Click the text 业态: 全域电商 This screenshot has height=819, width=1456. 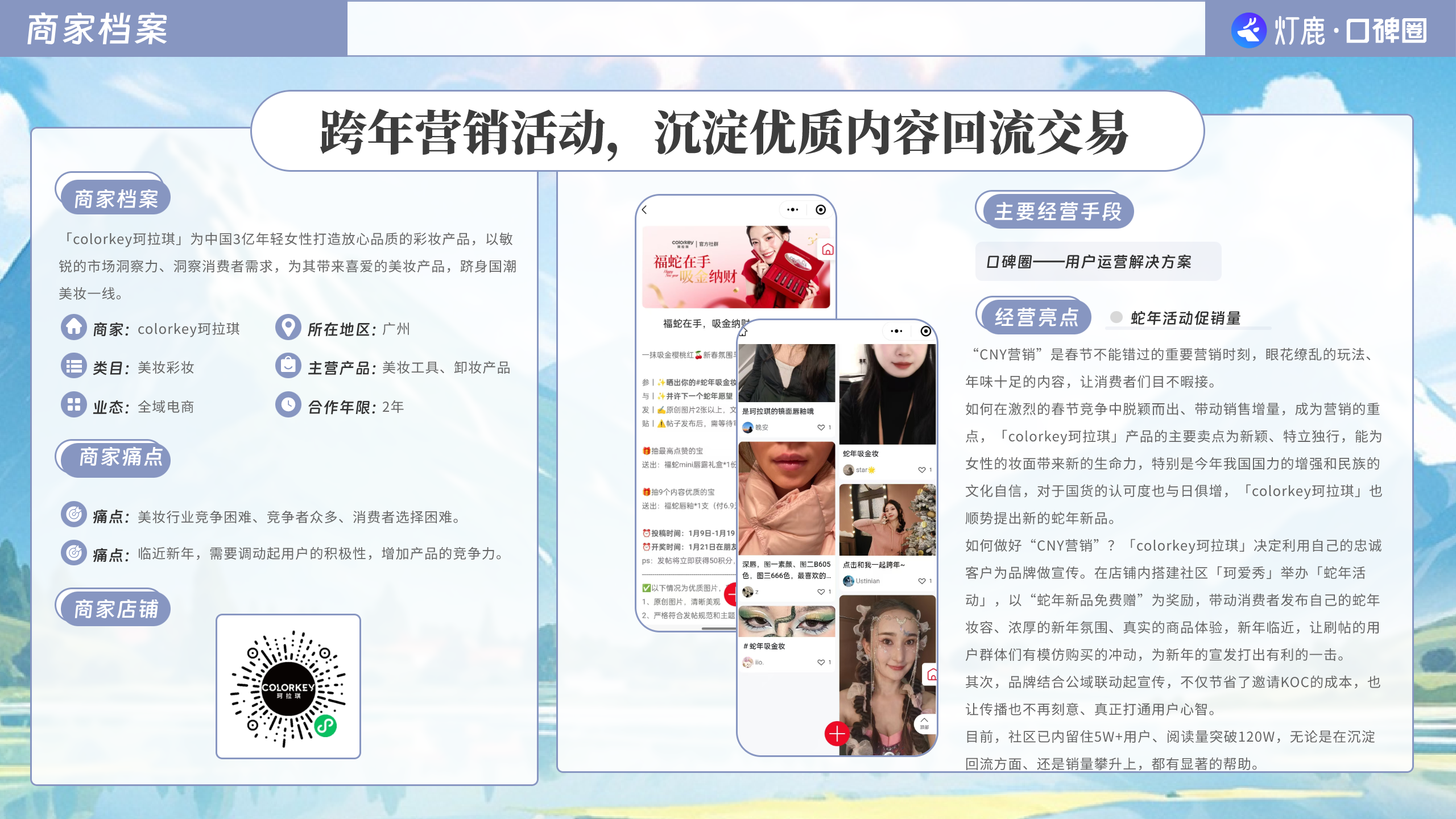coord(143,407)
